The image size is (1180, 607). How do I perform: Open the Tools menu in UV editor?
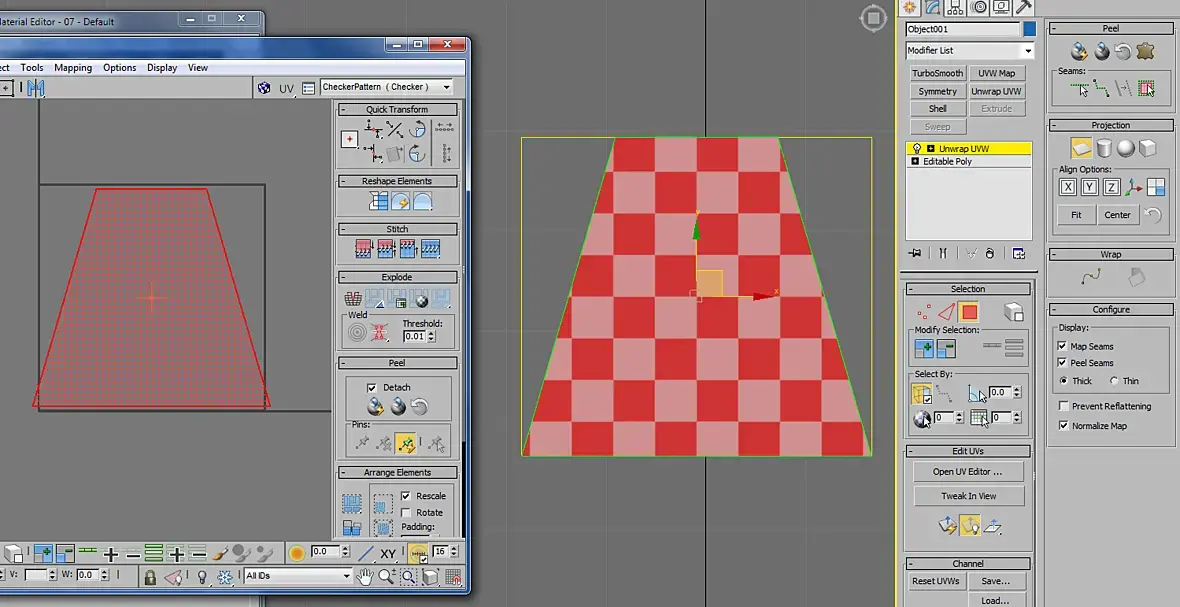[x=32, y=68]
